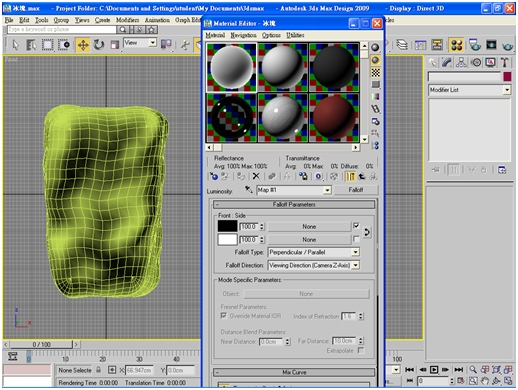
Task: Open the Modify panel tab icon
Action: pyautogui.click(x=446, y=62)
